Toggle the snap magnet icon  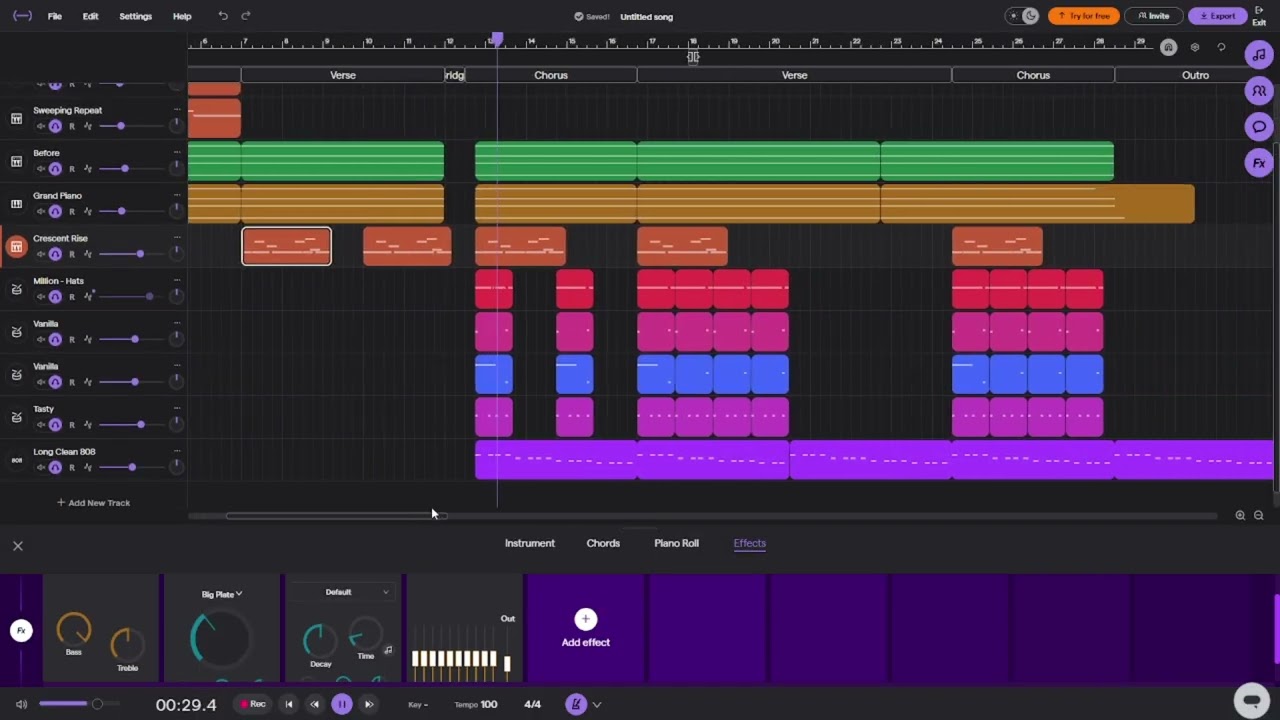point(1168,47)
